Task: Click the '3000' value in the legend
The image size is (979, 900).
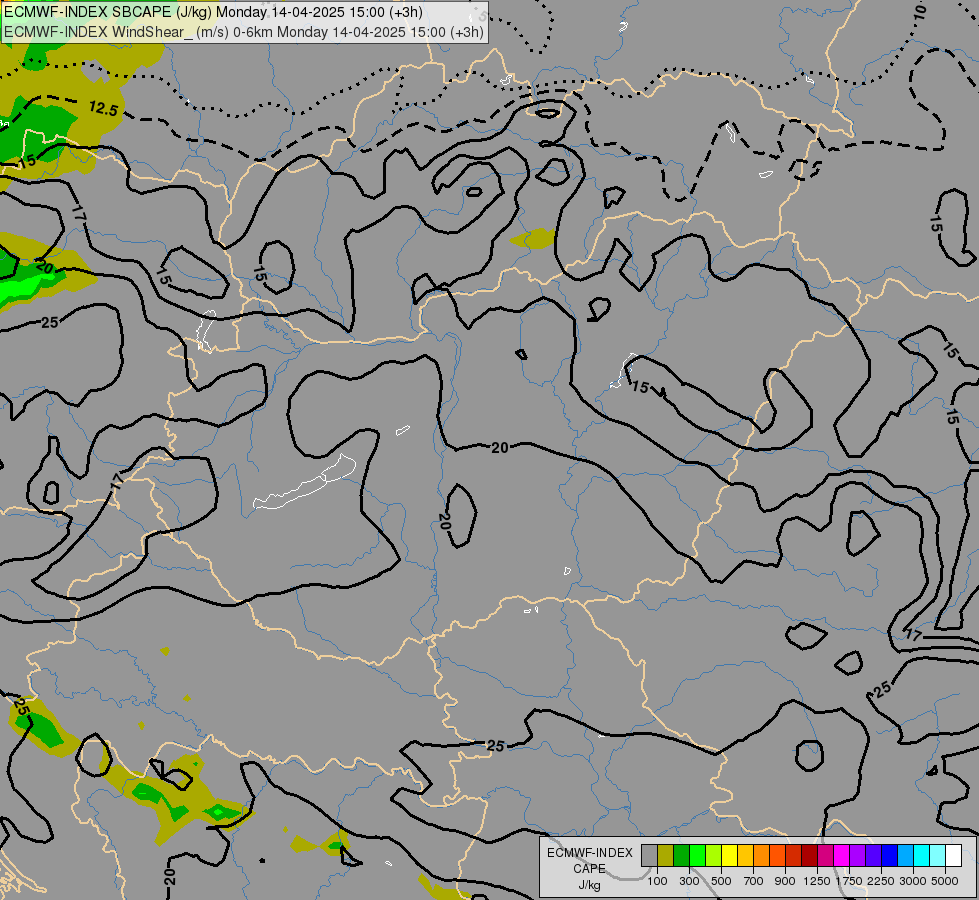Action: click(913, 881)
